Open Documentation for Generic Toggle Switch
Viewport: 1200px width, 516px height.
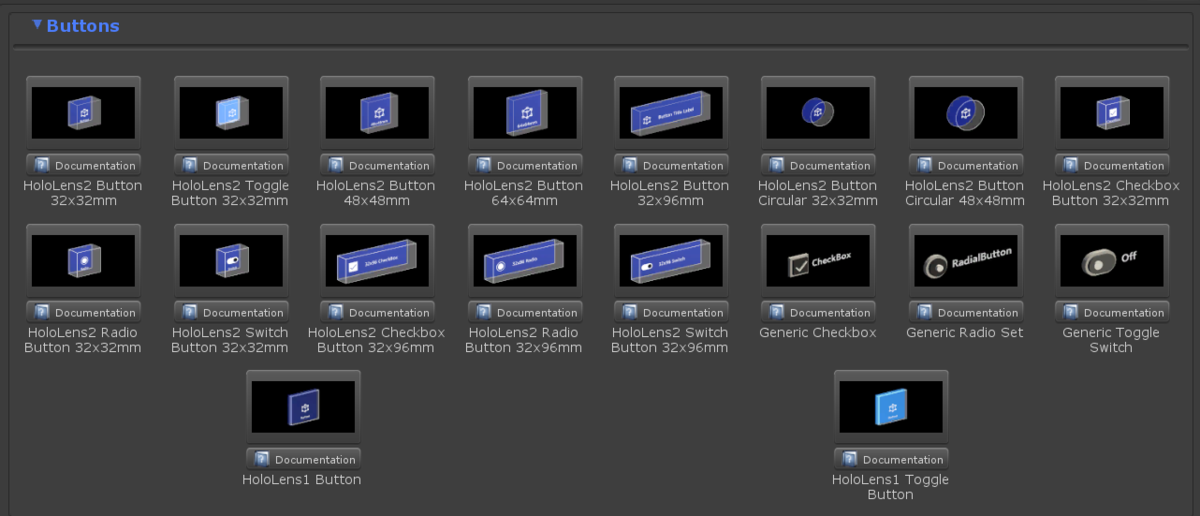point(1112,312)
